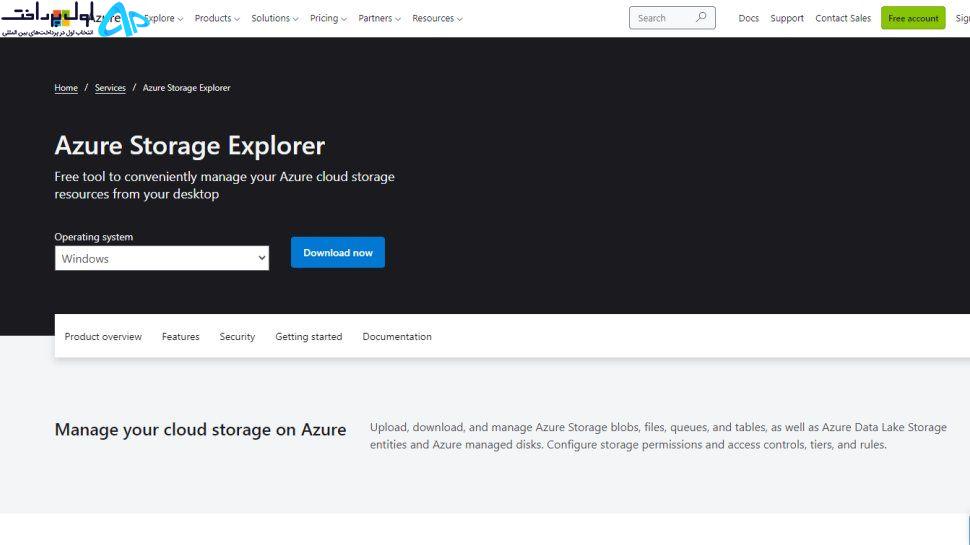The width and height of the screenshot is (970, 545).
Task: Expand the Products dropdown menu
Action: point(217,19)
